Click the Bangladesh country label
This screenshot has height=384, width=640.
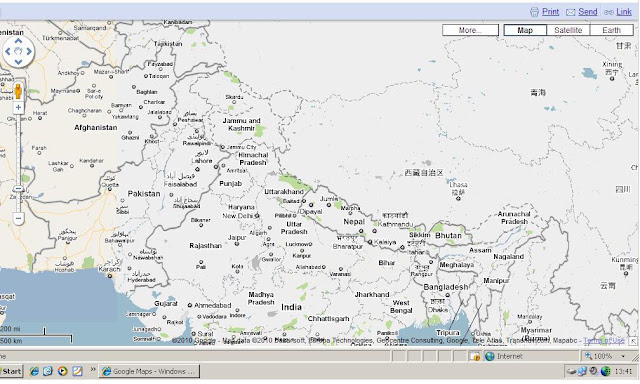pos(446,287)
